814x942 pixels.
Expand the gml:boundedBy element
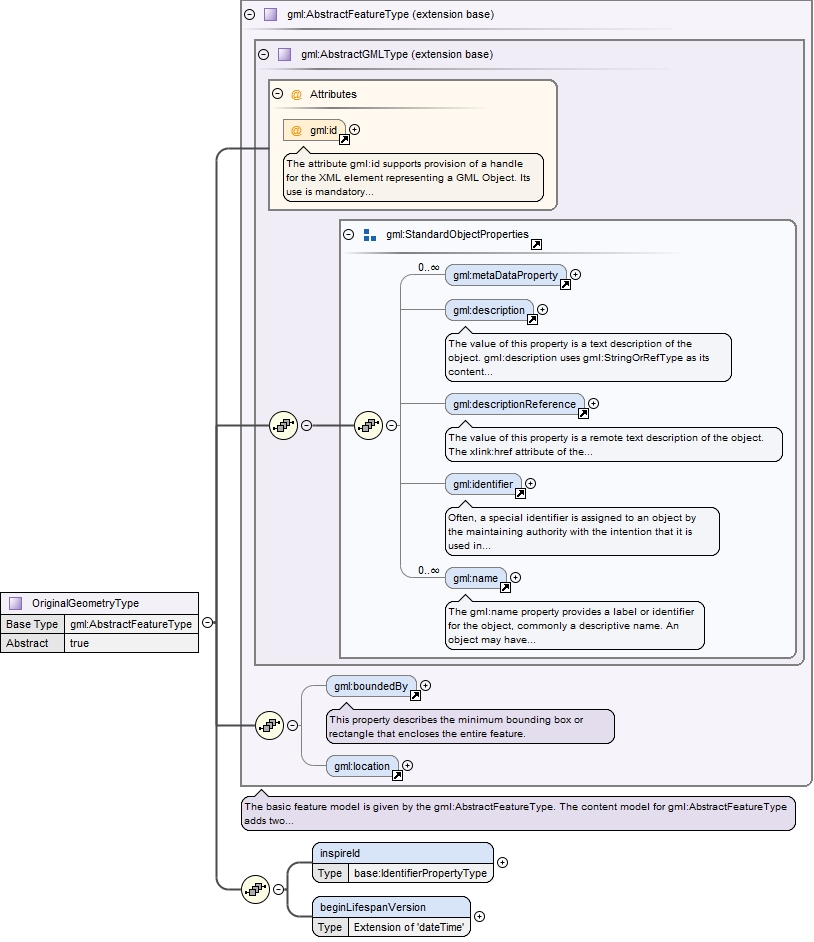[x=425, y=685]
